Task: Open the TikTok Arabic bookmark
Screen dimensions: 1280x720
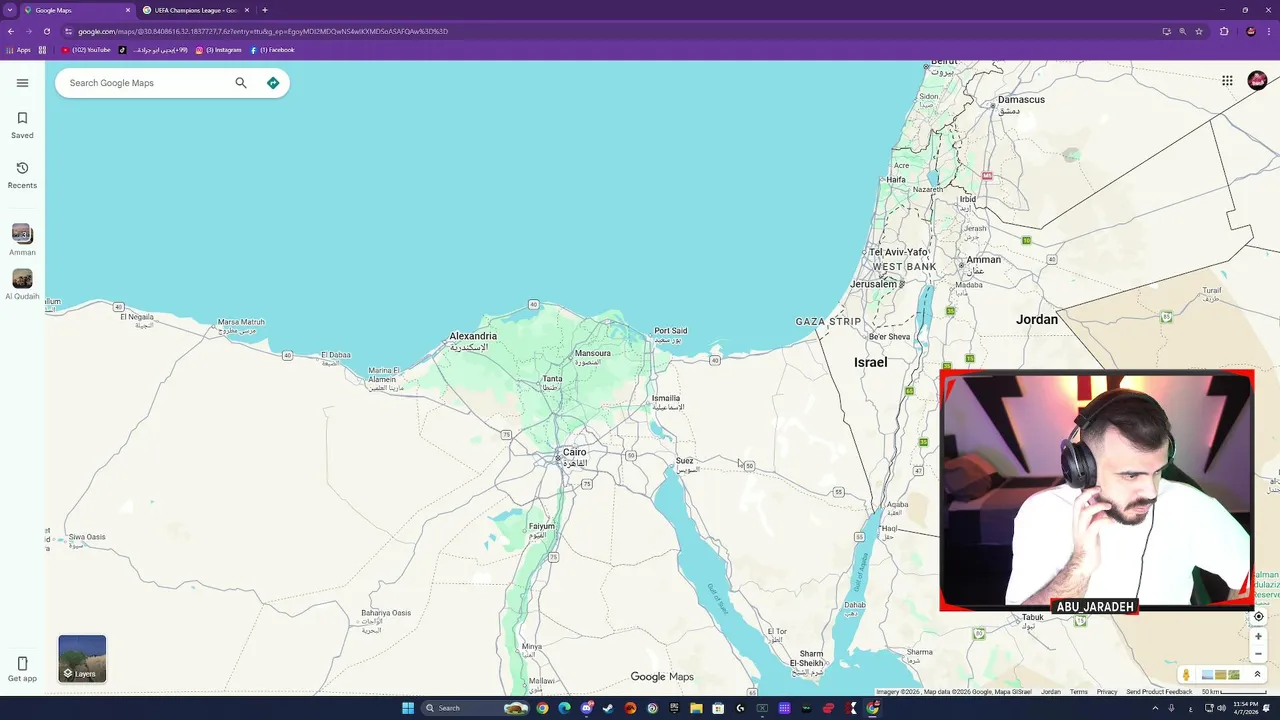Action: point(154,50)
